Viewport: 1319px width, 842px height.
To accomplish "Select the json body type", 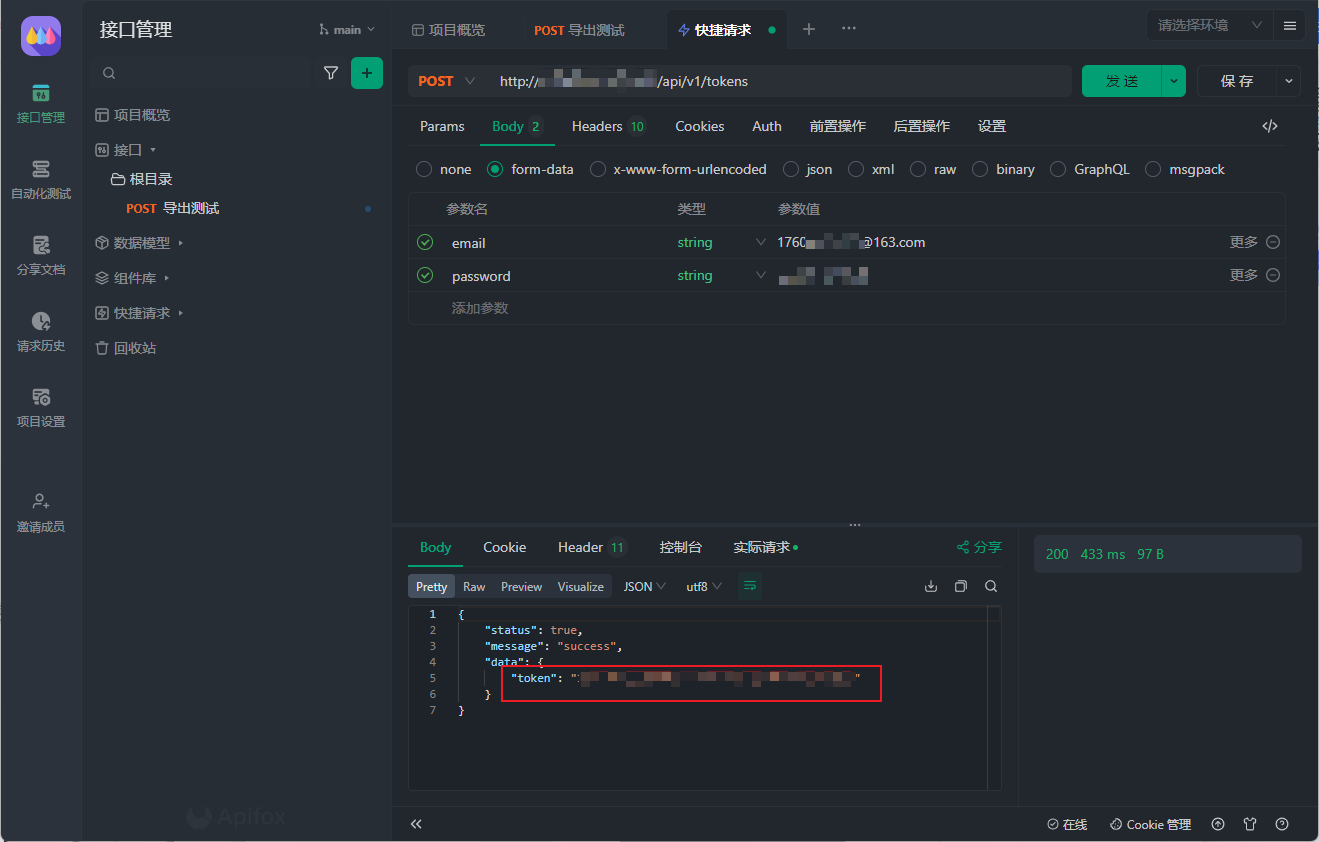I will (x=808, y=169).
